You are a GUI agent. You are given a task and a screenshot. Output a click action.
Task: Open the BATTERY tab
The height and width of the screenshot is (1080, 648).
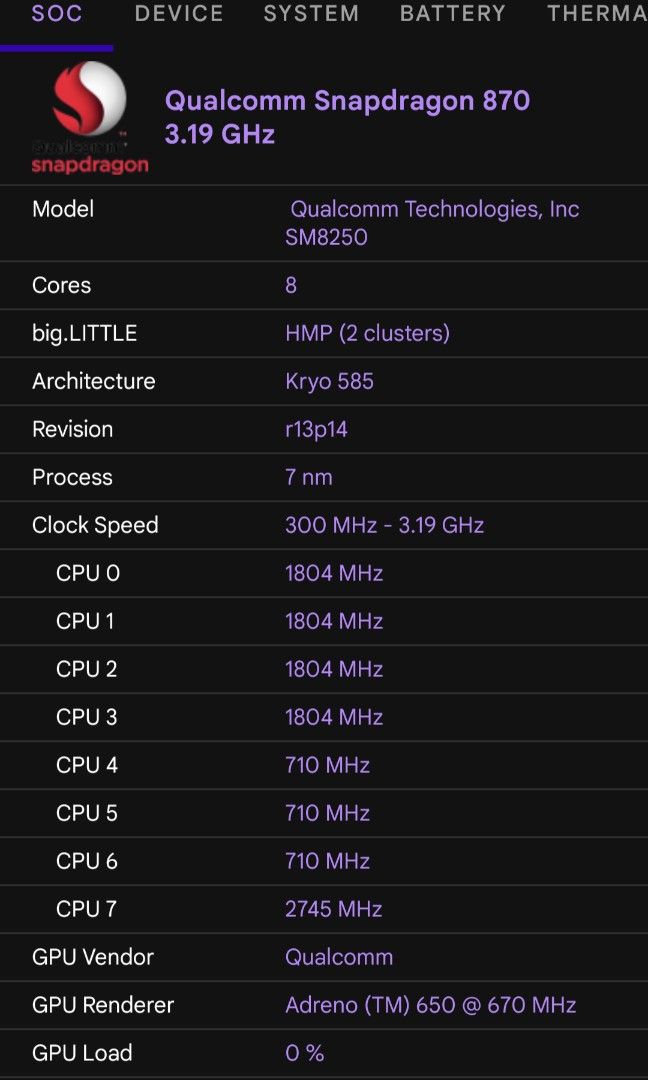pos(452,14)
